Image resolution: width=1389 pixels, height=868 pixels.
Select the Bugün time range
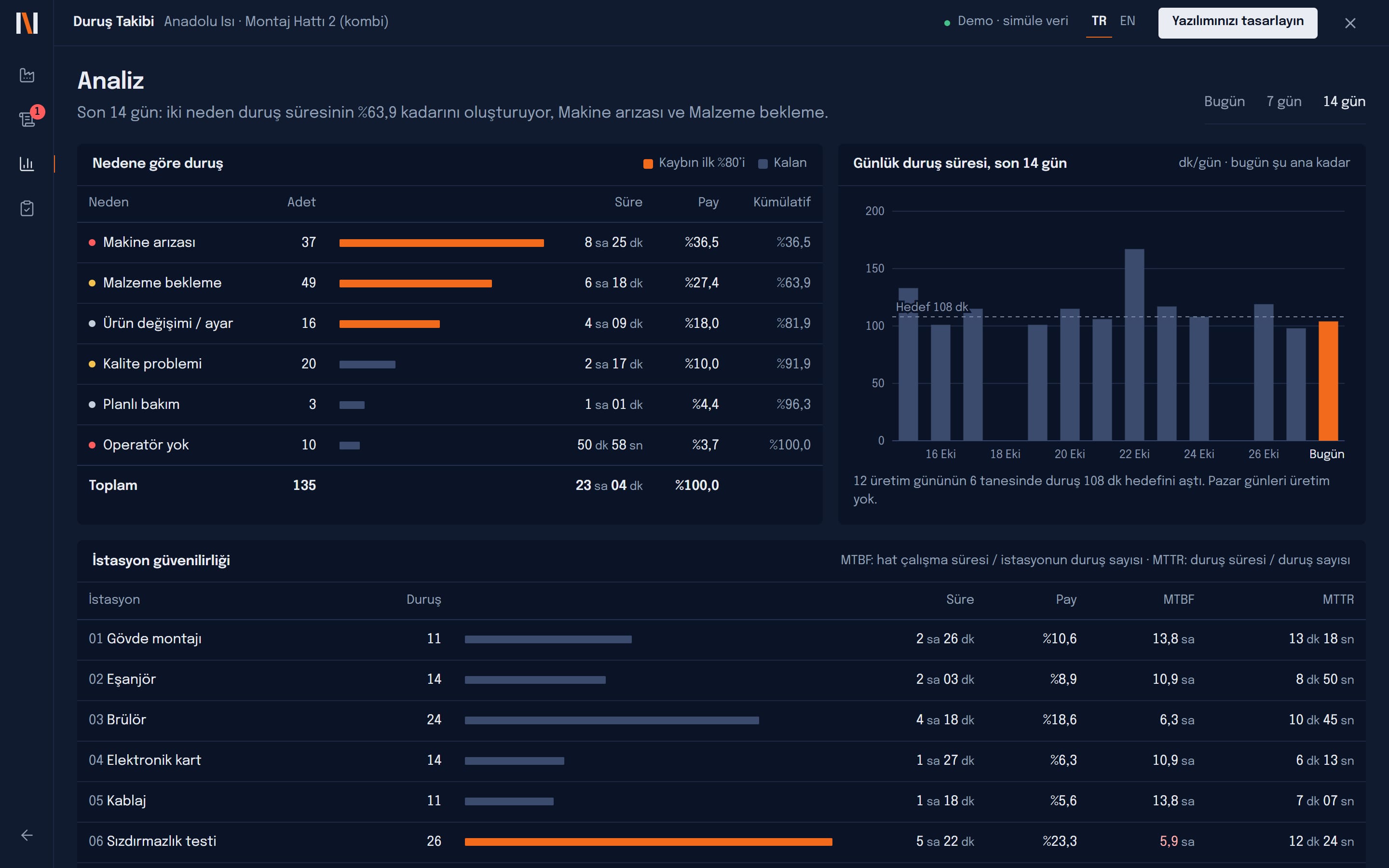(1224, 102)
